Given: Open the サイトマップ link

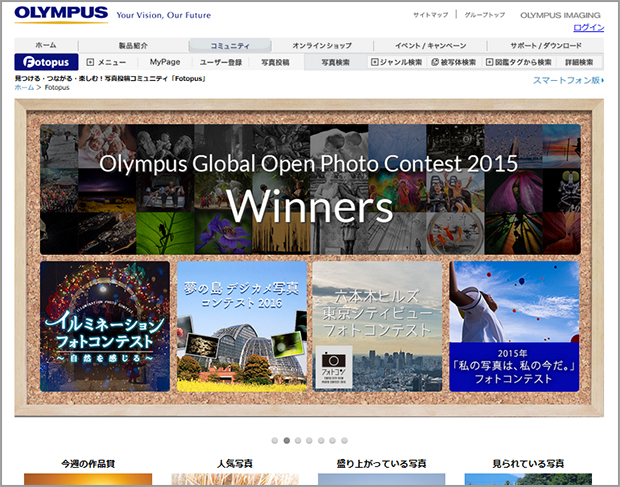Looking at the screenshot, I should [x=431, y=15].
